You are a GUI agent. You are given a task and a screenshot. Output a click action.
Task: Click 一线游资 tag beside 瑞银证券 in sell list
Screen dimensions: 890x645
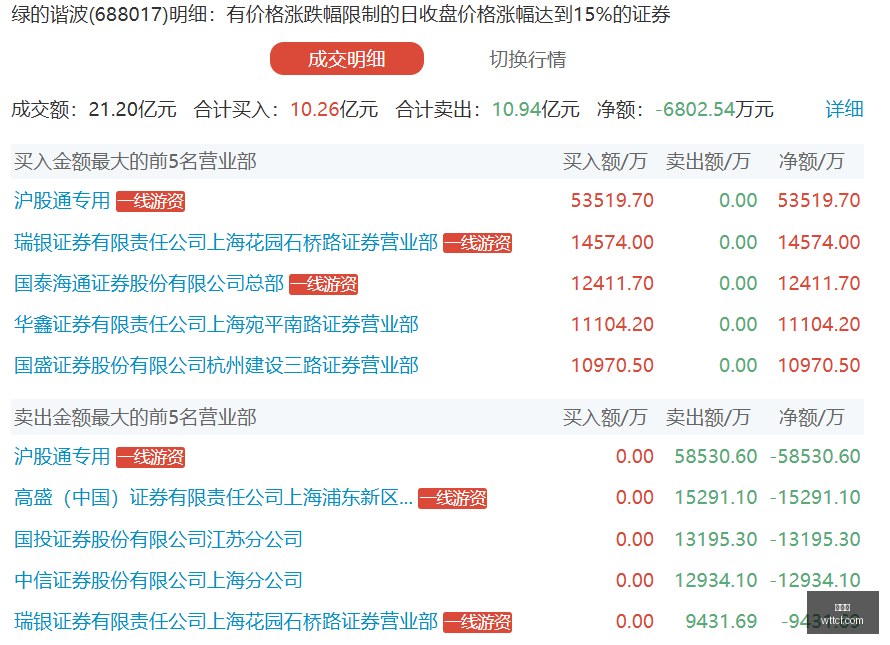[x=477, y=622]
